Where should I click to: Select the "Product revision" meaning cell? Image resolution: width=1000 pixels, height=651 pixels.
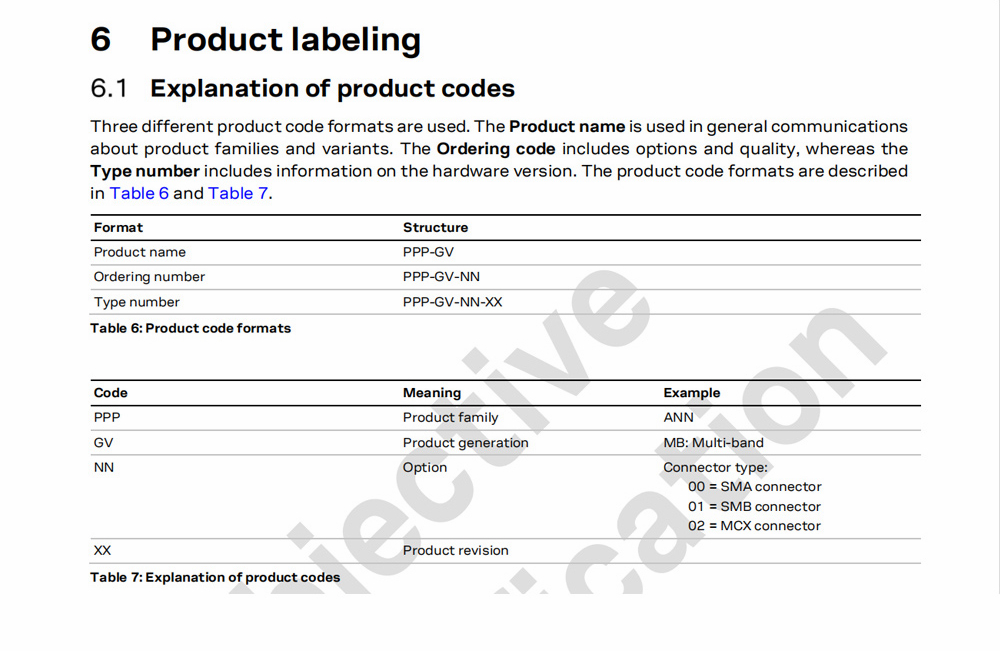point(455,551)
